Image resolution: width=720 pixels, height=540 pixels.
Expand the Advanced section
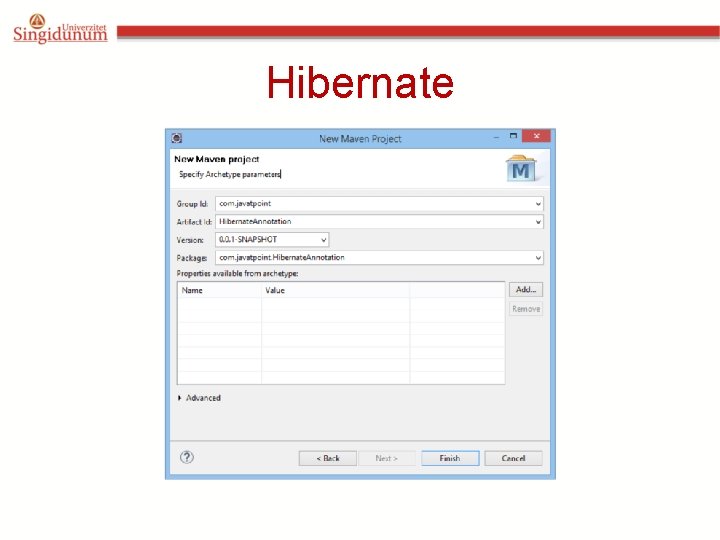click(x=180, y=398)
